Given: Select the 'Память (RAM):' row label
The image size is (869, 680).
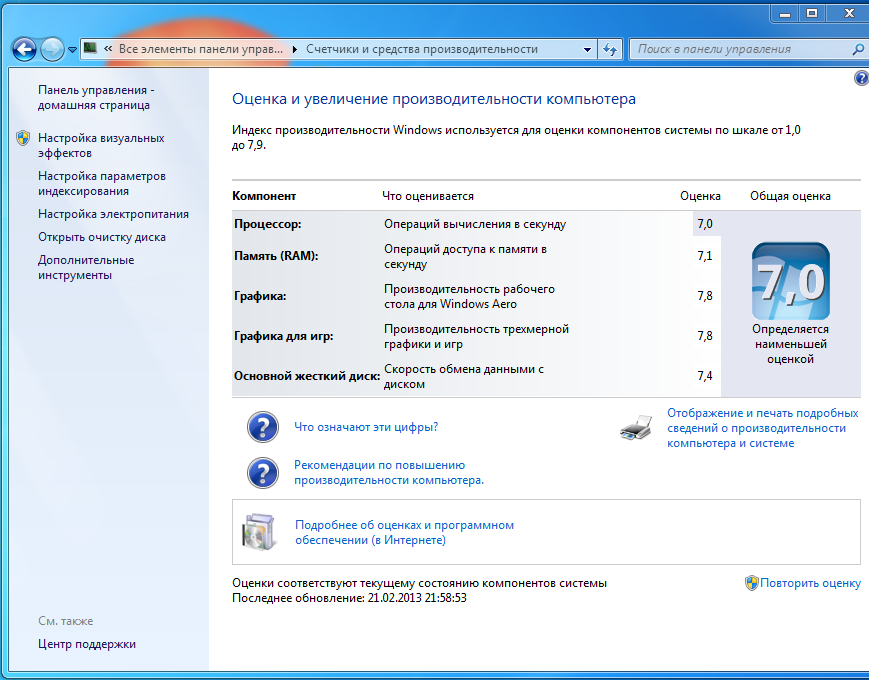Looking at the screenshot, I should coord(276,256).
